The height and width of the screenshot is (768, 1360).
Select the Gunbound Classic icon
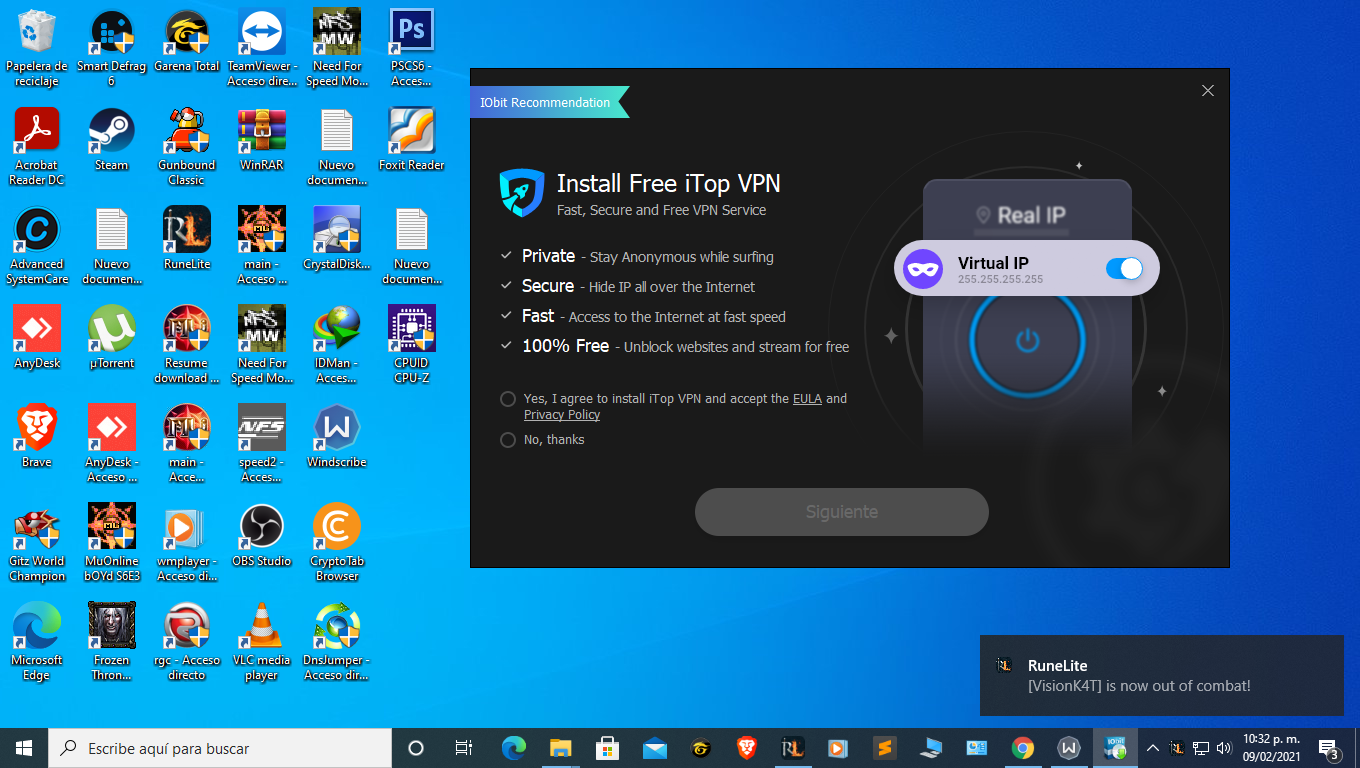pyautogui.click(x=187, y=147)
